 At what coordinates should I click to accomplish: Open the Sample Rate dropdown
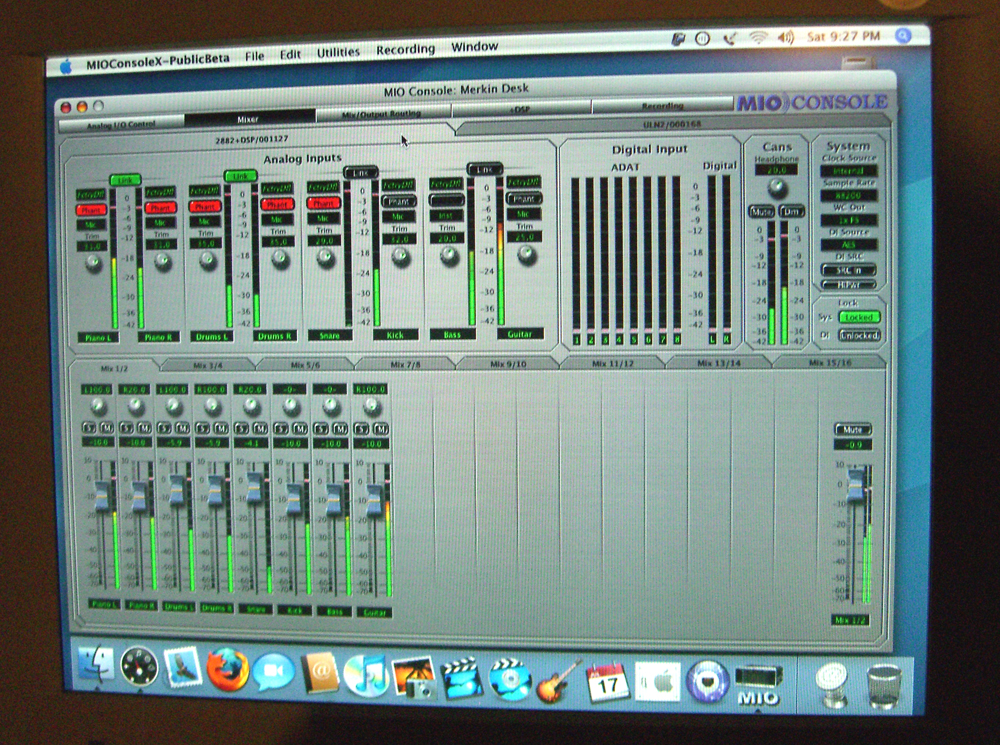848,196
